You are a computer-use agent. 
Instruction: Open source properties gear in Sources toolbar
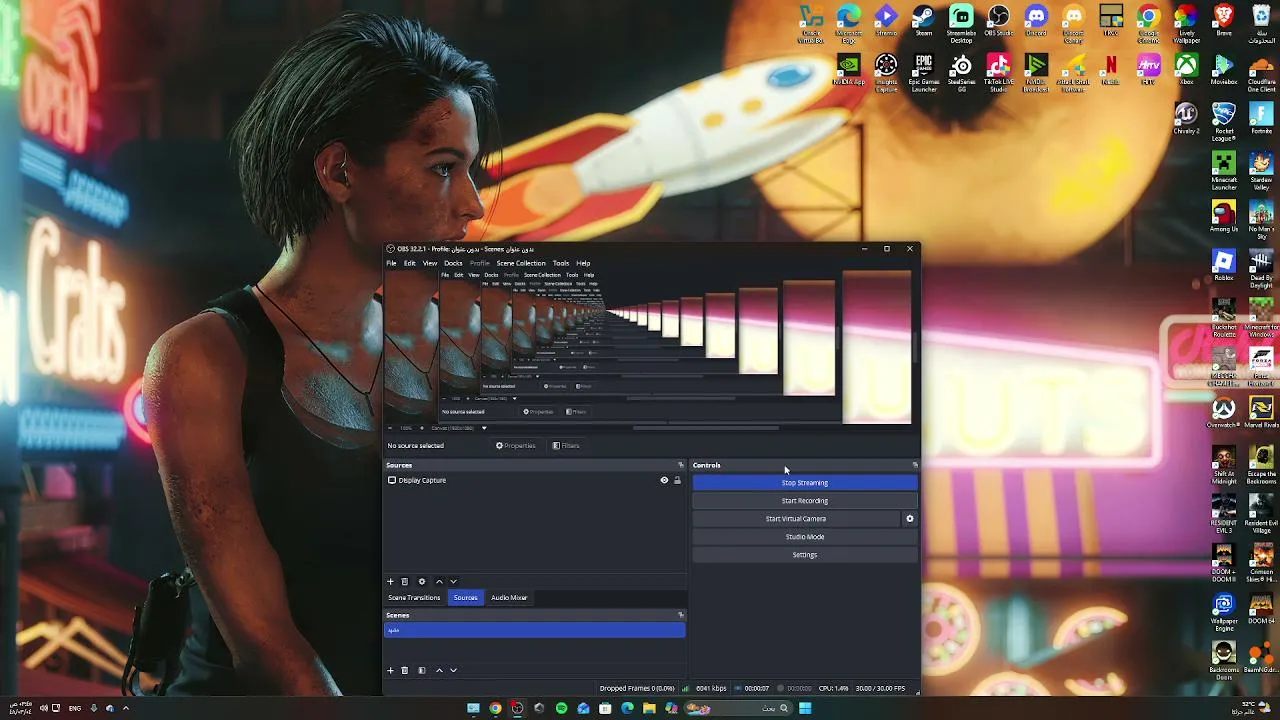point(422,582)
